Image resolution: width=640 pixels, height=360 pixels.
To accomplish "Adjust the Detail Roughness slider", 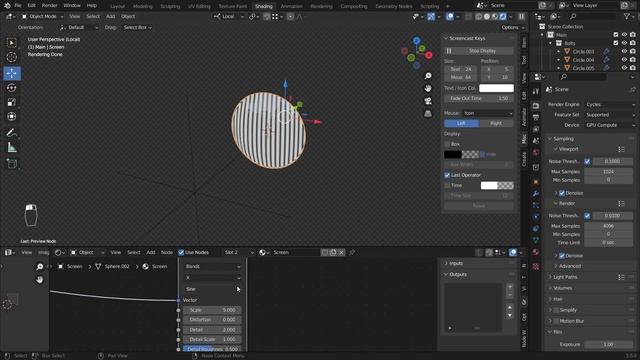I will tap(212, 349).
